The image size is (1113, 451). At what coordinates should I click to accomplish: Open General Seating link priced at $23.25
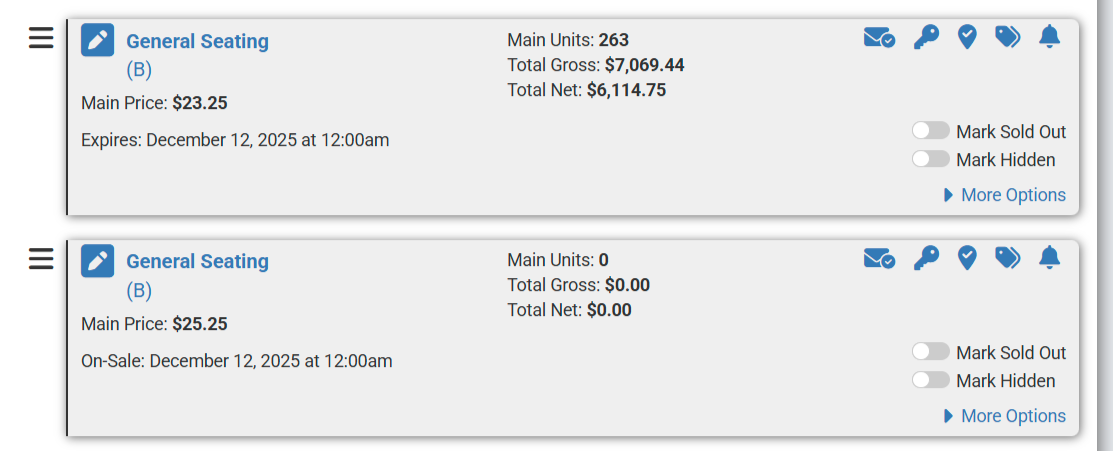coord(197,41)
